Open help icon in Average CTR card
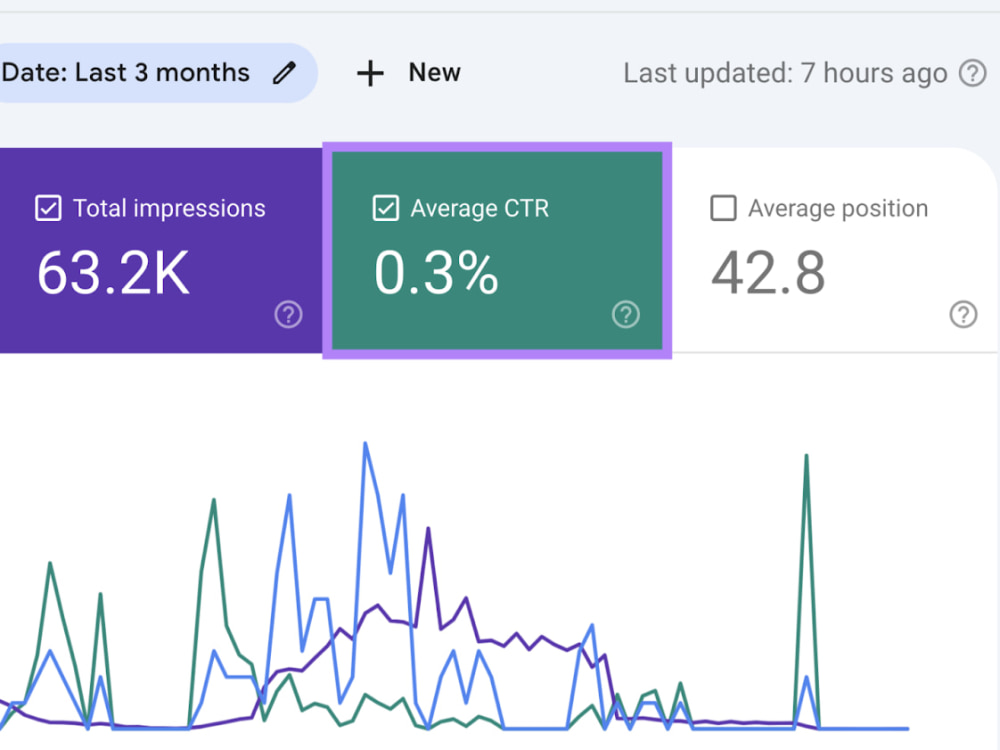This screenshot has width=1000, height=750. 626,314
